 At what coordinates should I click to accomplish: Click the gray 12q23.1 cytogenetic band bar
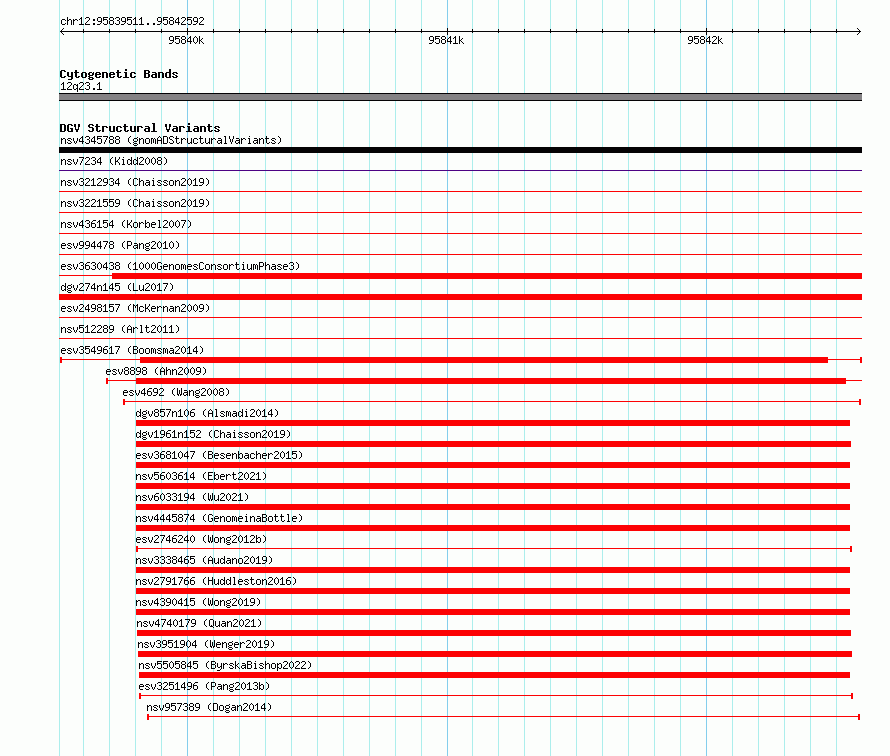click(x=460, y=97)
